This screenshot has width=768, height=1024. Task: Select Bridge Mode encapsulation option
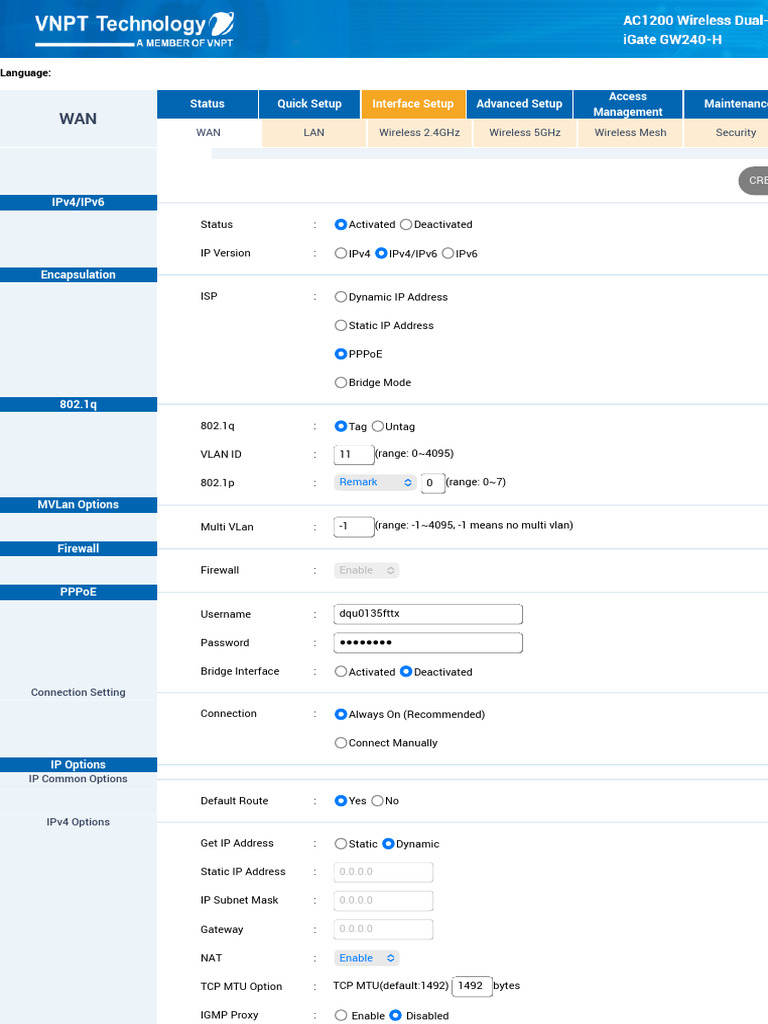341,383
